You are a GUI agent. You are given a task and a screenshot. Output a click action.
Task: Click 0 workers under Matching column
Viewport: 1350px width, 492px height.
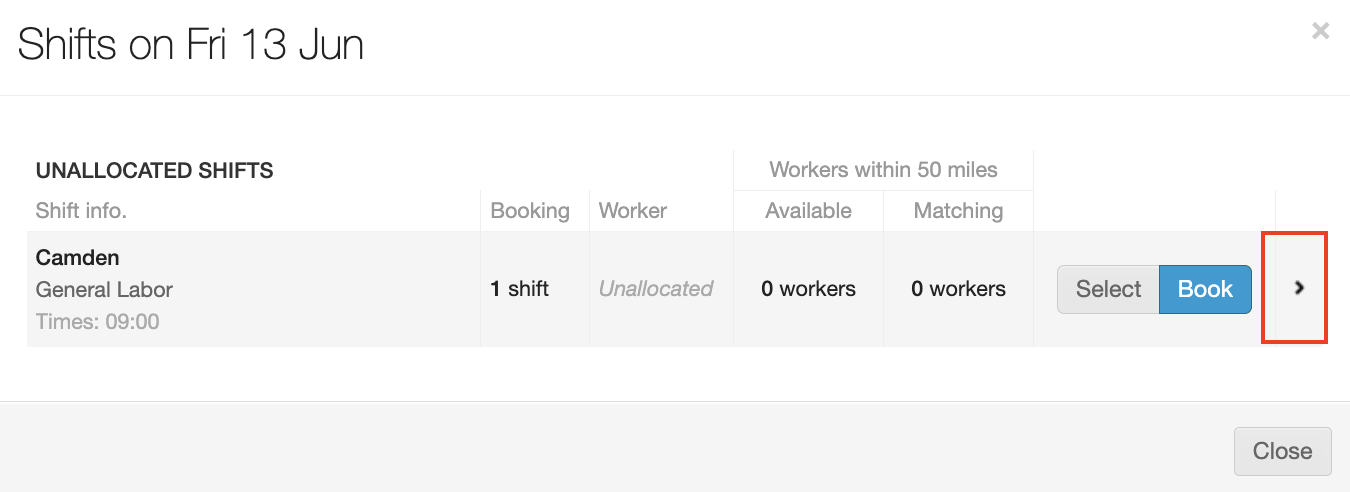pos(958,289)
